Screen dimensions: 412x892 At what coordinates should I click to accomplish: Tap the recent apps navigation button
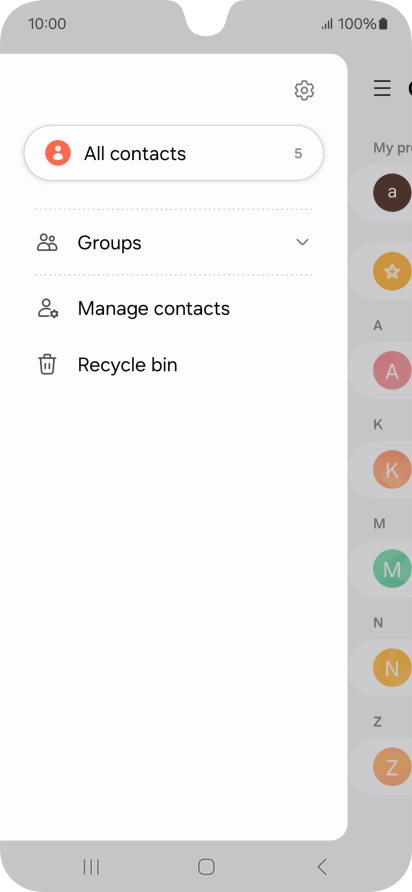coord(91,867)
